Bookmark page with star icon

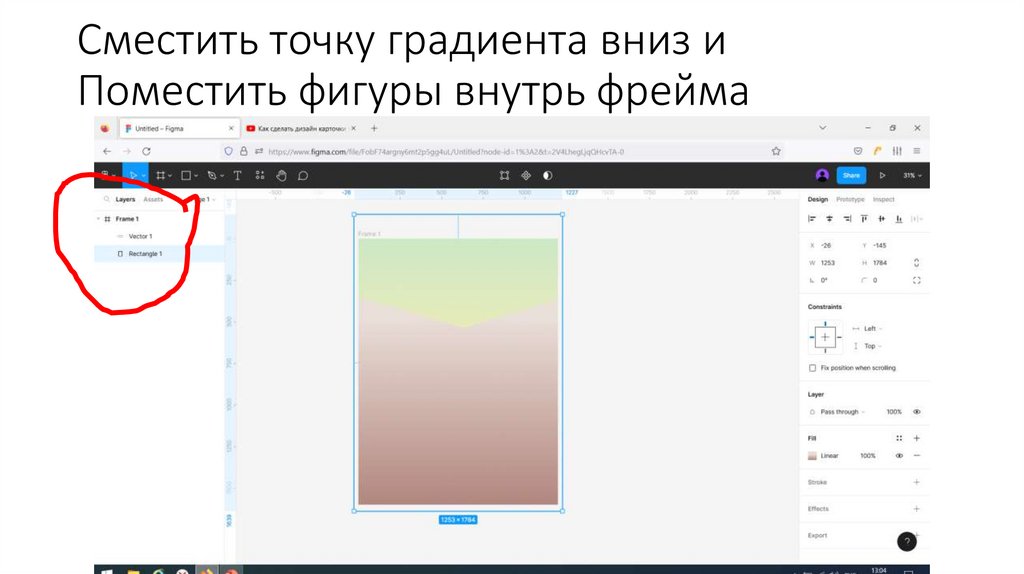[776, 151]
